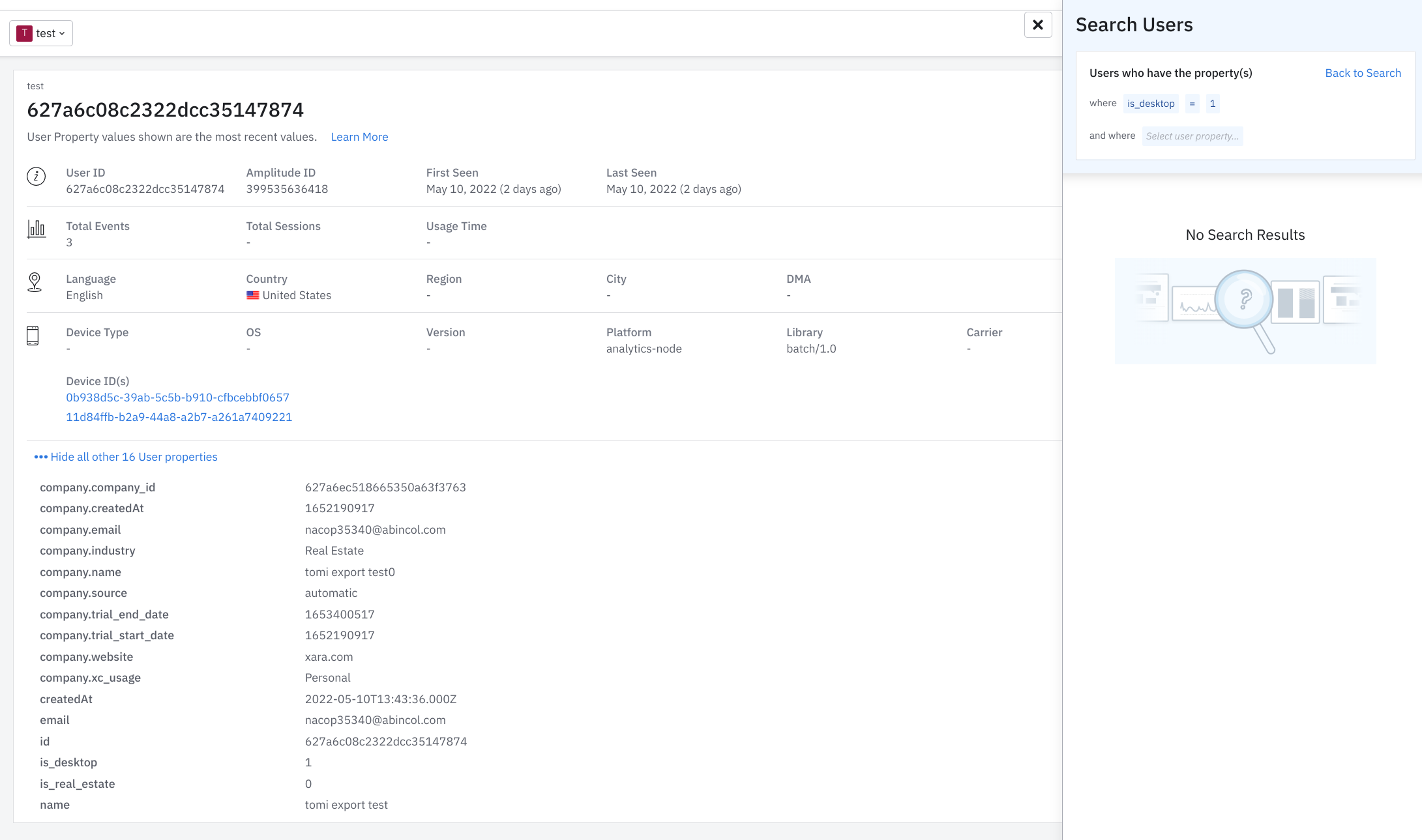Open the Learn More link

point(359,137)
